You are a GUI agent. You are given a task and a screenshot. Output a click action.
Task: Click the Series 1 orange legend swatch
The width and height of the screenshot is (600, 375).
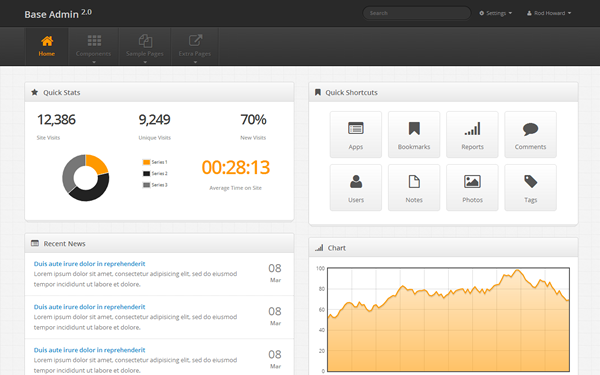click(x=146, y=162)
